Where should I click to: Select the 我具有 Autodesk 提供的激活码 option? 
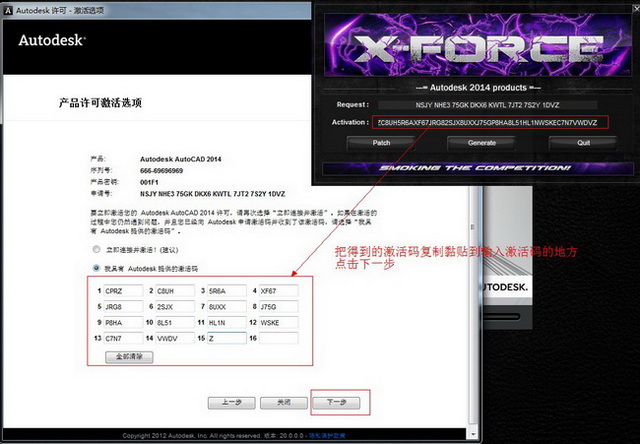(96, 268)
